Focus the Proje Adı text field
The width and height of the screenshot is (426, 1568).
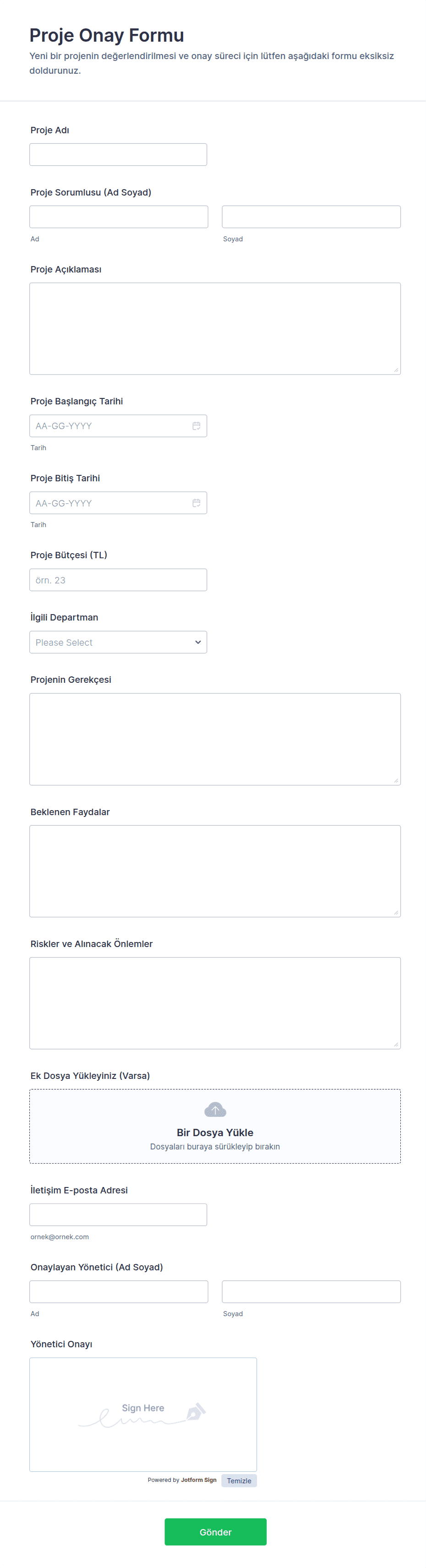click(x=118, y=155)
